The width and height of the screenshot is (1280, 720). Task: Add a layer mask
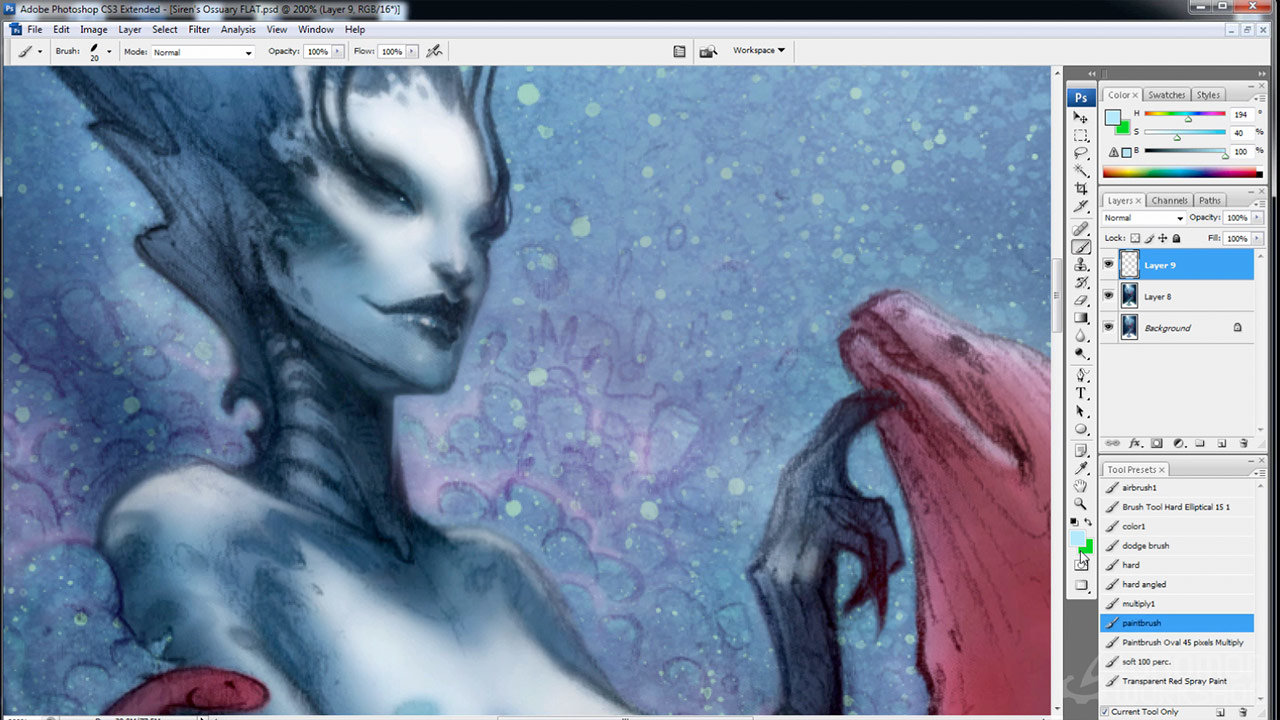(1157, 443)
